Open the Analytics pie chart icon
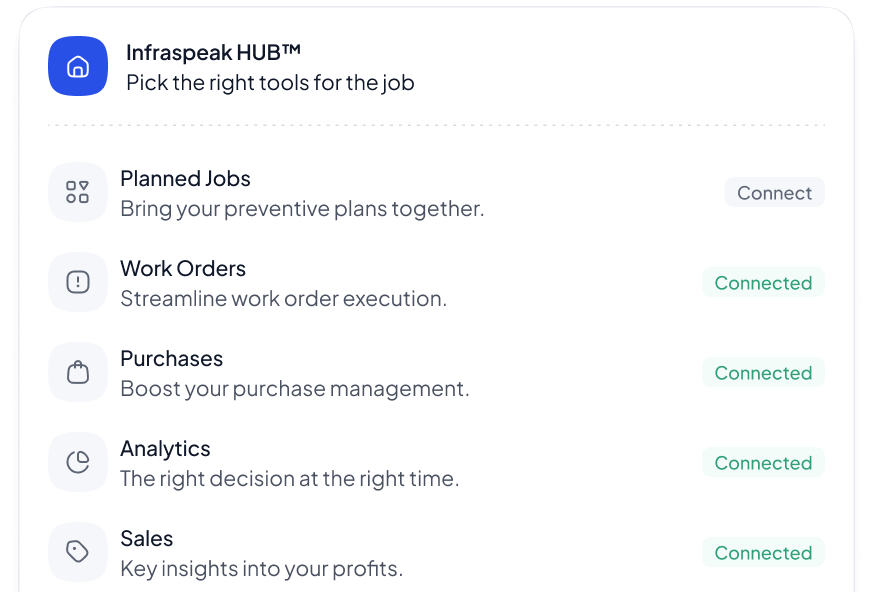Screen dimensions: 874x592 77,461
